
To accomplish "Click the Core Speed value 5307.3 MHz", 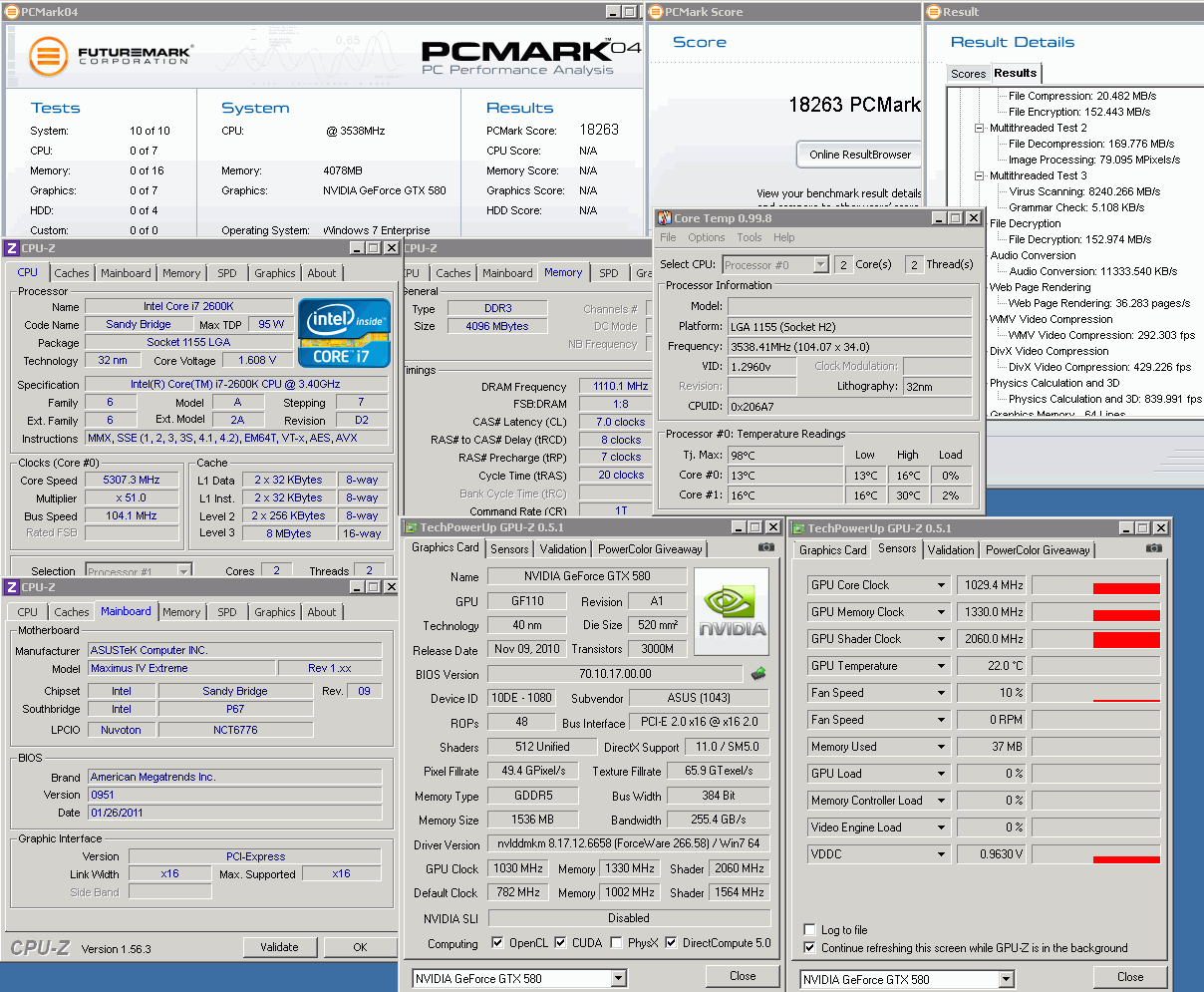I will pos(132,480).
